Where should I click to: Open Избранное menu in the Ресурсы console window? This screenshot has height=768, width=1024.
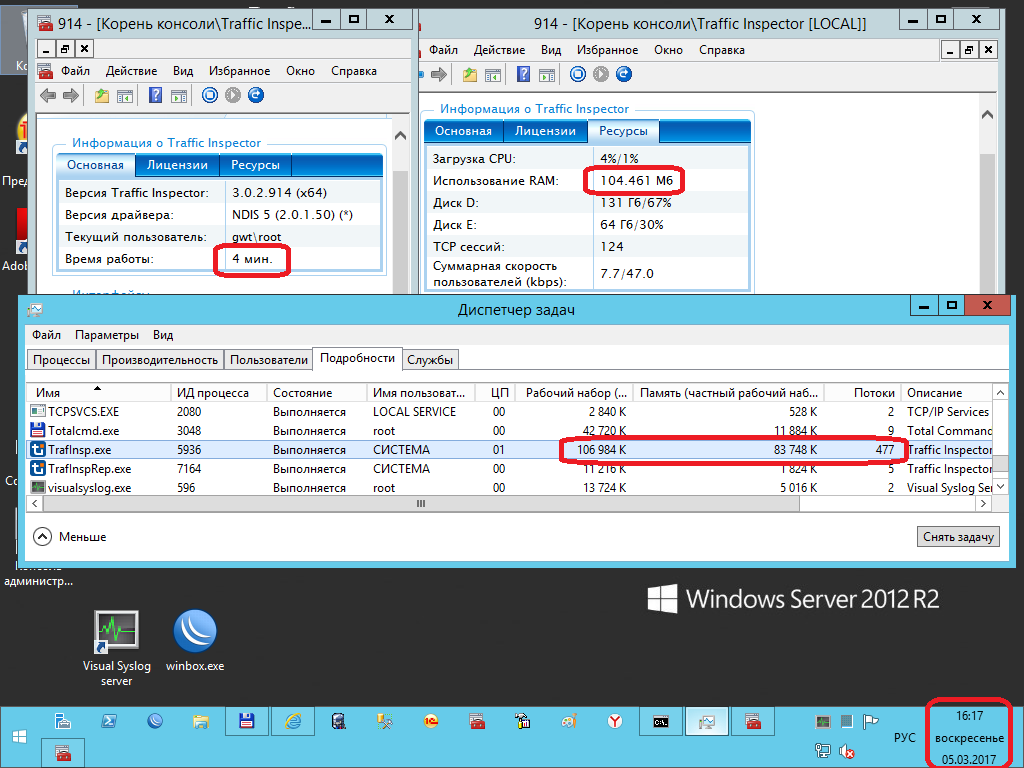click(607, 50)
